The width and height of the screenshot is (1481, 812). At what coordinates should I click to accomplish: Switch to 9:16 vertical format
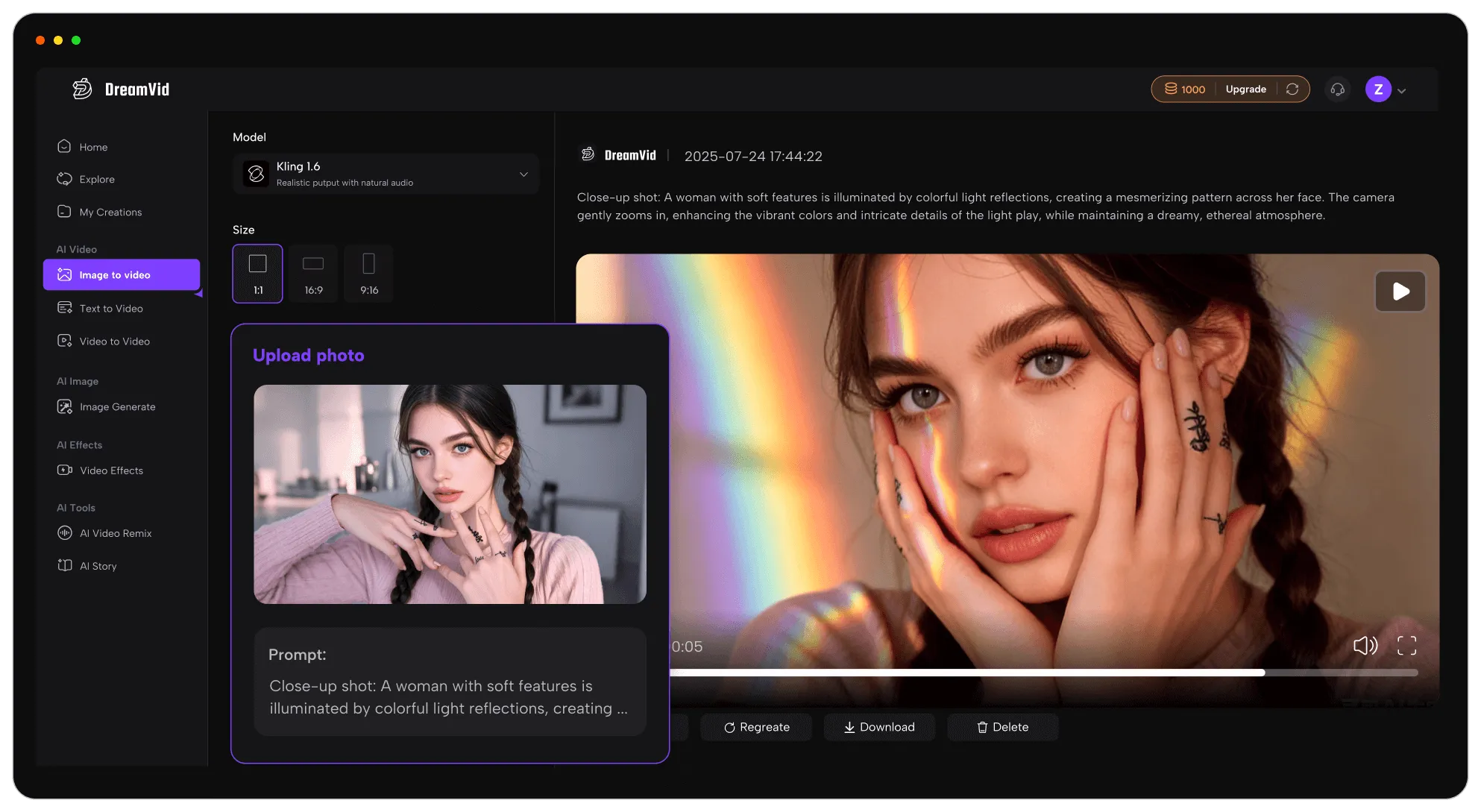tap(368, 274)
